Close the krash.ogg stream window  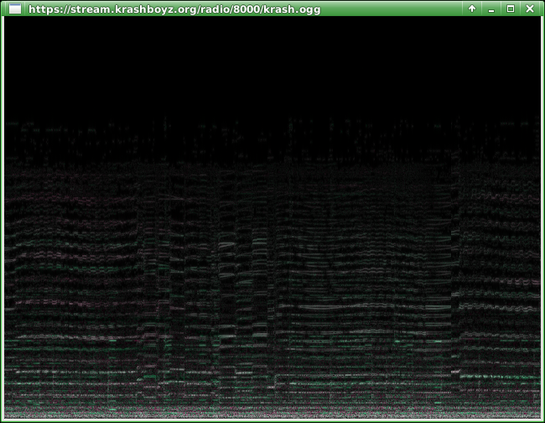click(530, 9)
